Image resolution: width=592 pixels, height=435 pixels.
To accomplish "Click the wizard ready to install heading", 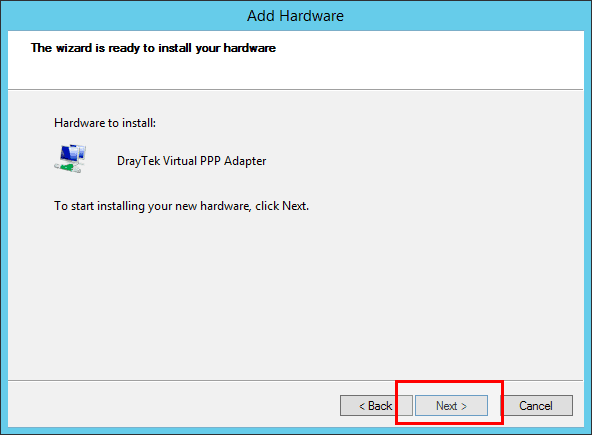I will (x=153, y=48).
